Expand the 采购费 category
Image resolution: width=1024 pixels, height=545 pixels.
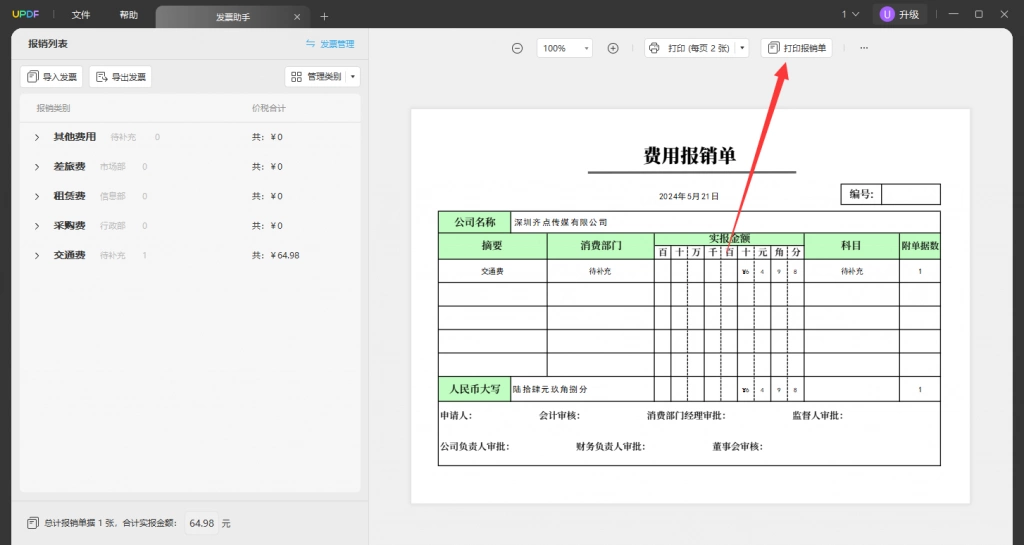tap(37, 226)
